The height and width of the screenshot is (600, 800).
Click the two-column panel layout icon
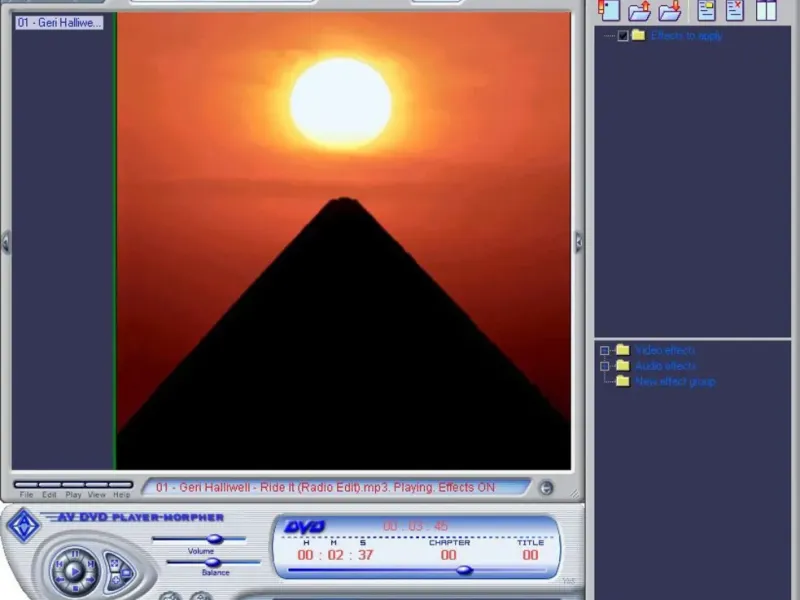[x=766, y=11]
